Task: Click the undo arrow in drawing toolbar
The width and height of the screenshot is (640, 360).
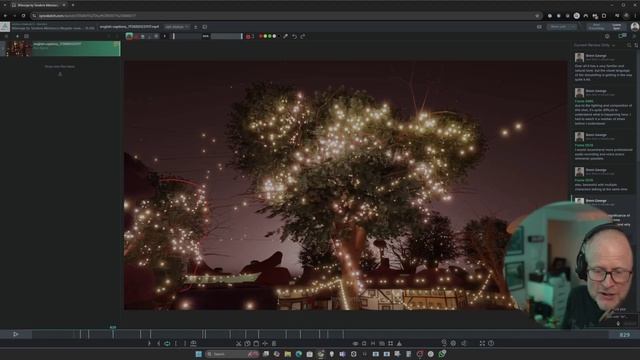Action: point(294,36)
